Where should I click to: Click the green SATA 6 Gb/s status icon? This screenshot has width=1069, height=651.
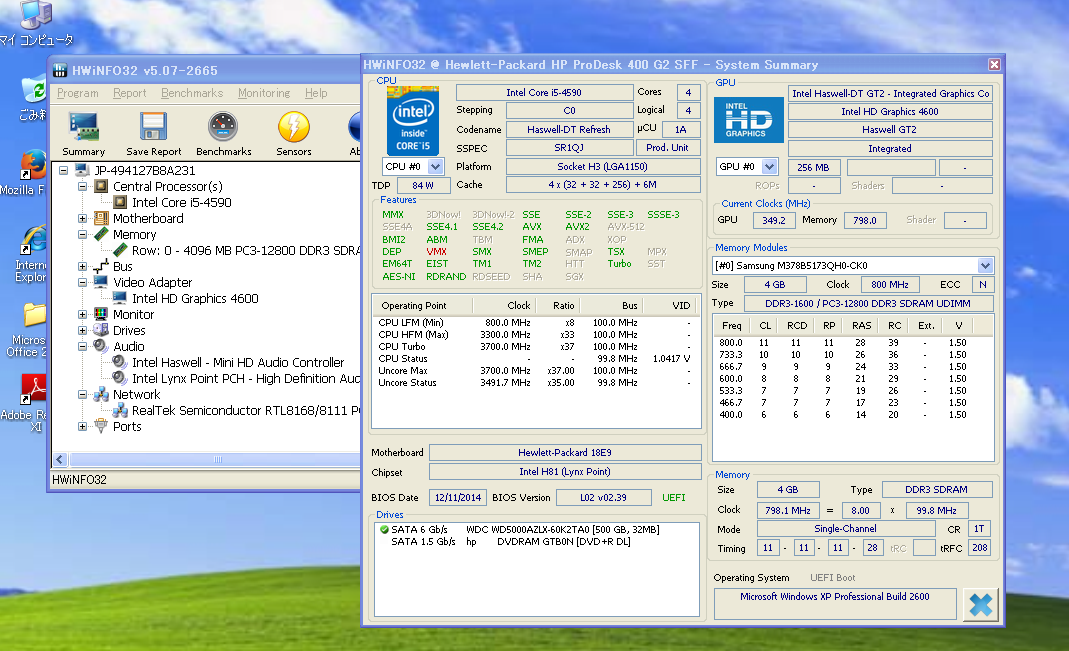point(384,529)
